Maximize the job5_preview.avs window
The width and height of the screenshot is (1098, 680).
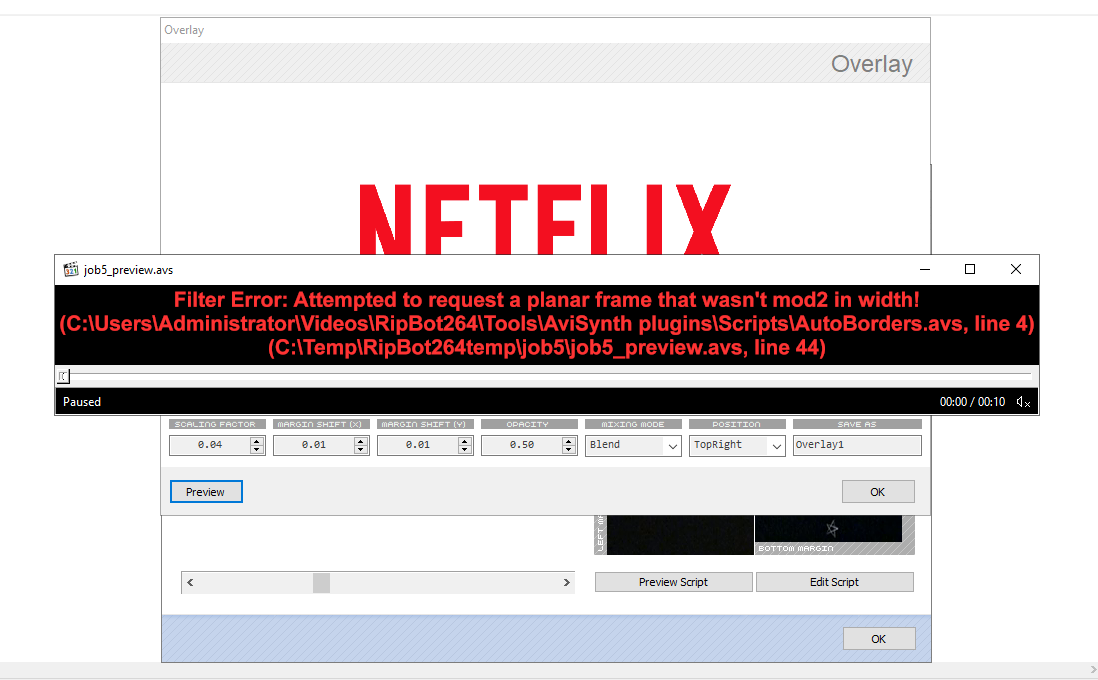click(970, 270)
